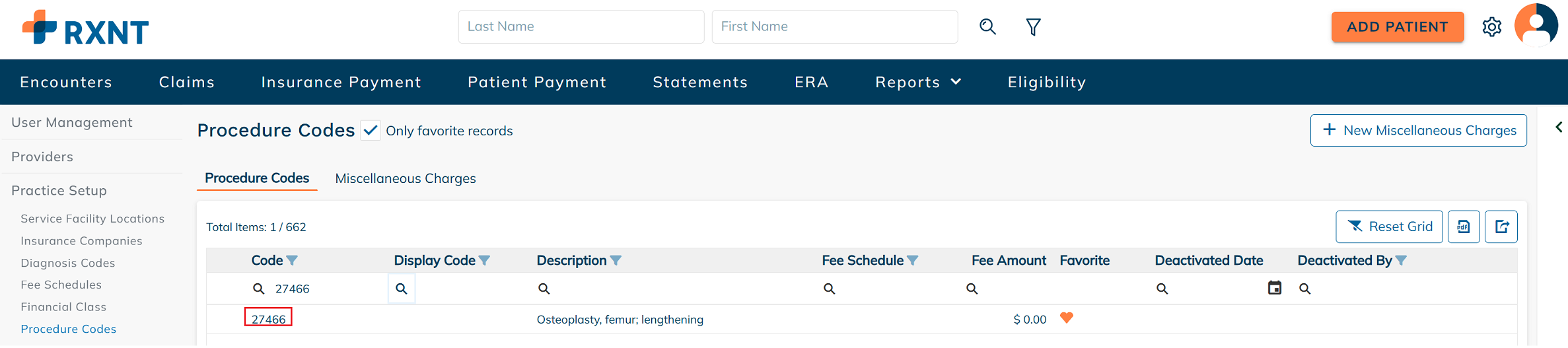1568x348 pixels.
Task: Uncheck Only favorite records checkbox
Action: 371,131
